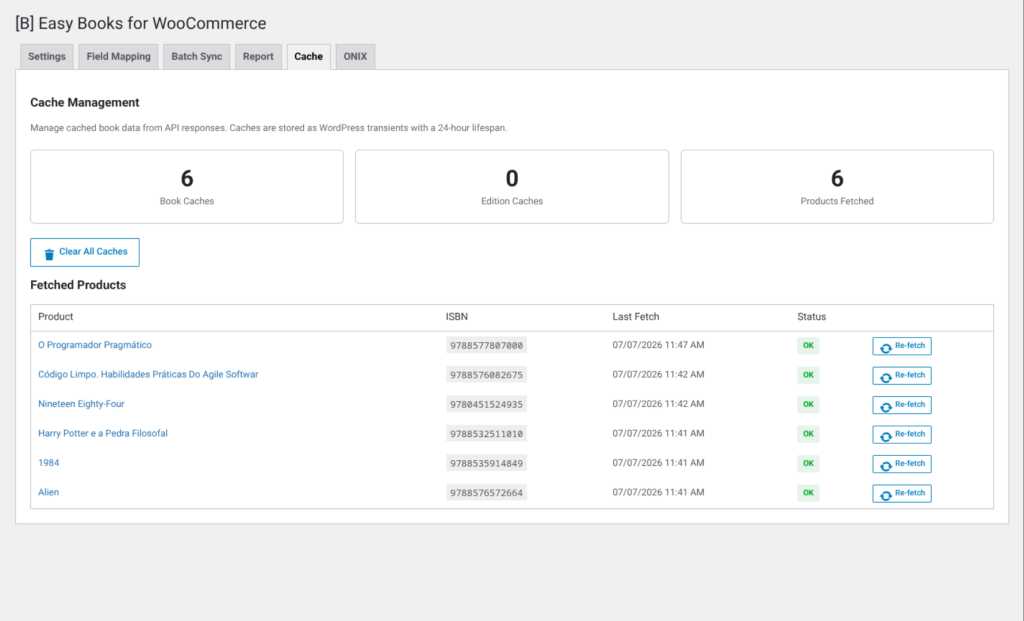Re-fetch the Alien product
The width and height of the screenshot is (1024, 621).
click(902, 493)
